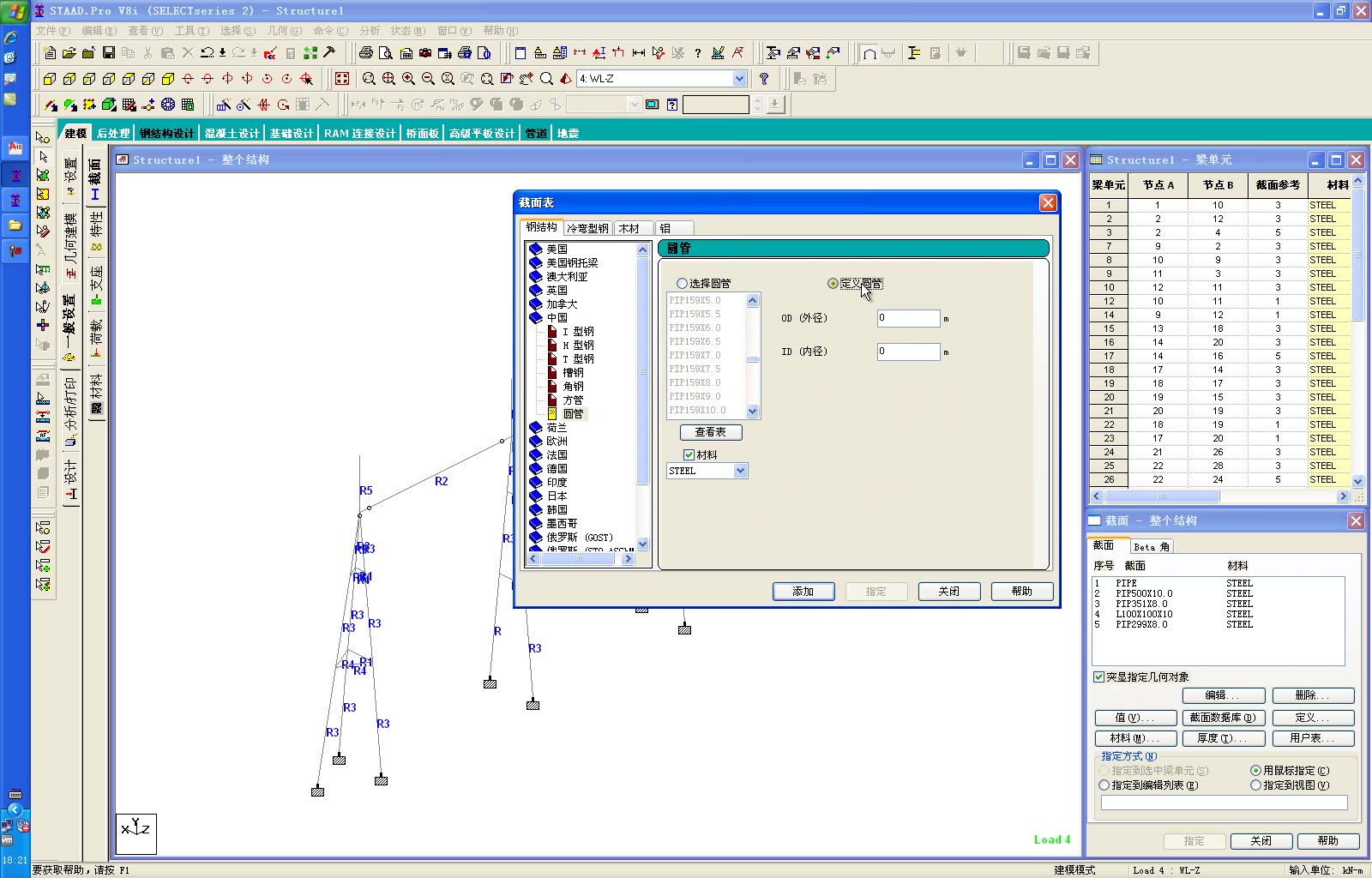Open the 后处理 page tab
Viewport: 1372px width, 878px height.
coord(112,134)
